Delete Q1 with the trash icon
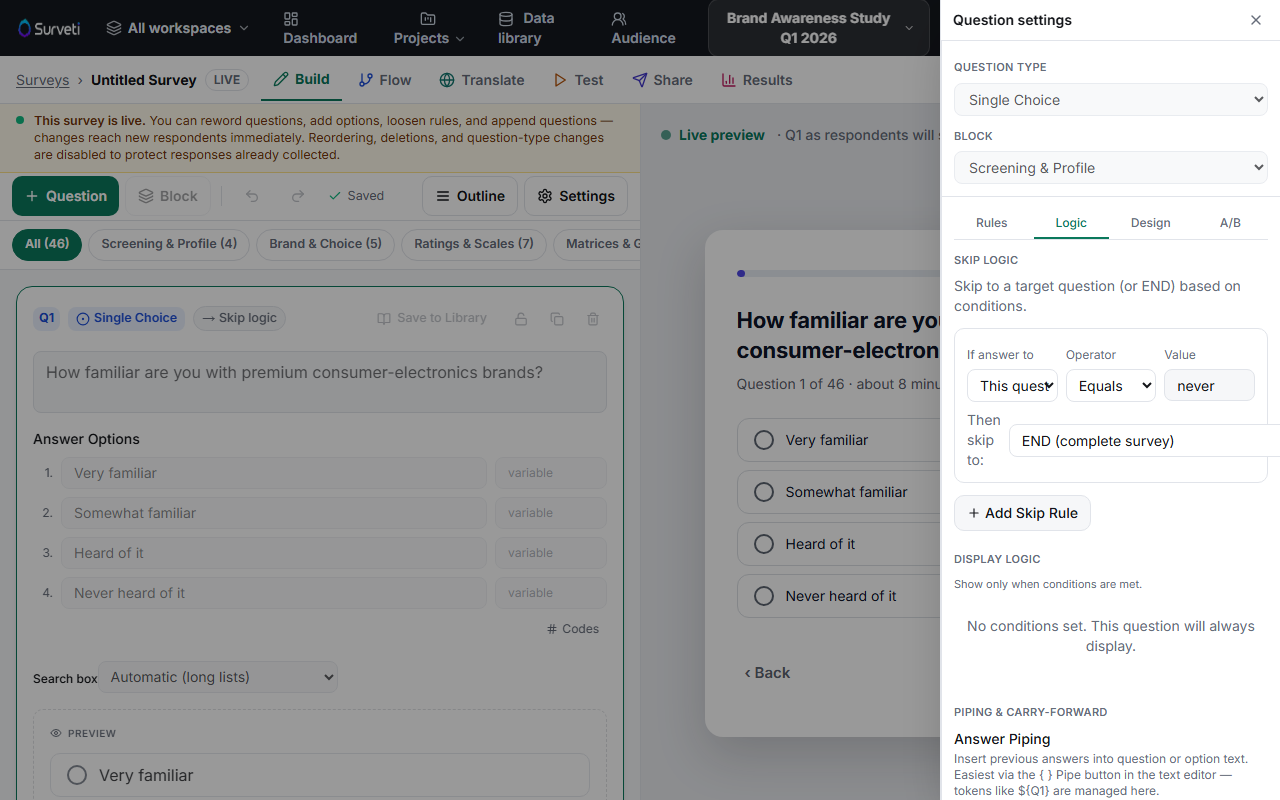Viewport: 1280px width, 800px height. 593,319
